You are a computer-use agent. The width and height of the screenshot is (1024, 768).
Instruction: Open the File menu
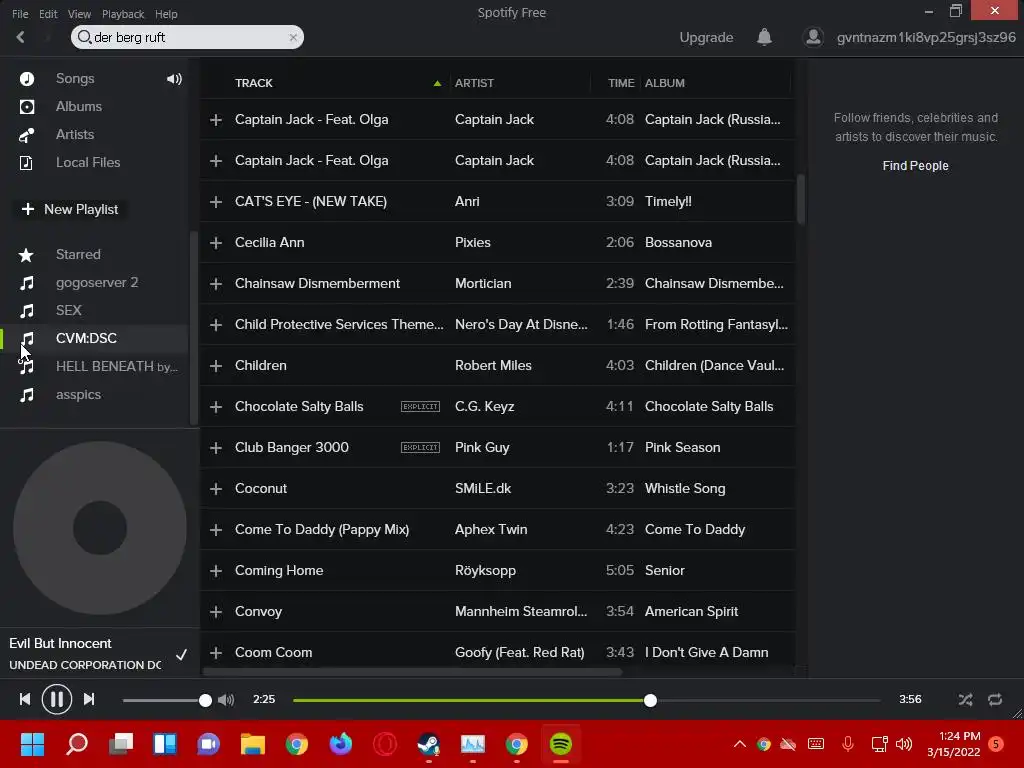click(x=20, y=14)
